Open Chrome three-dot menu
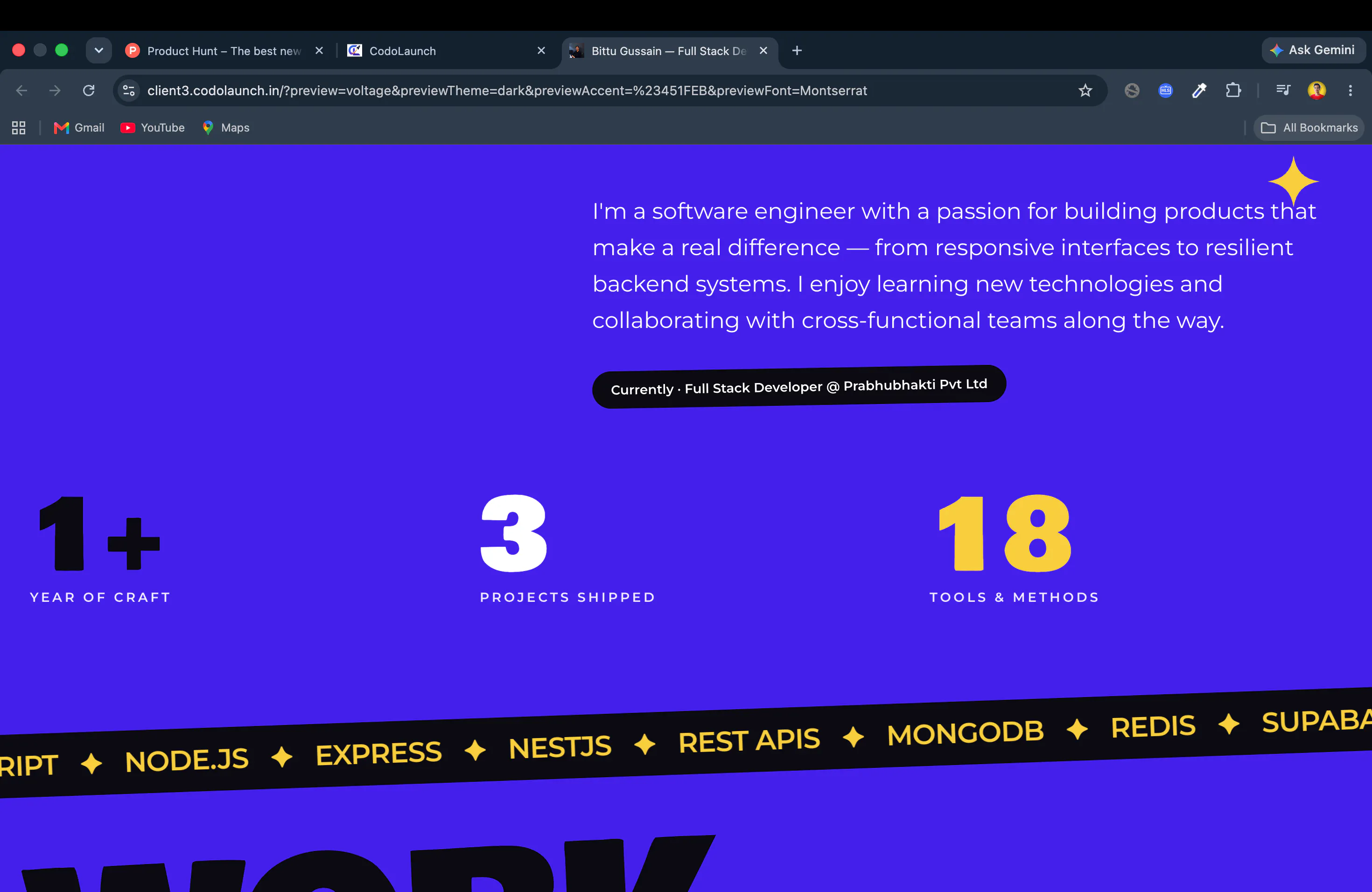Viewport: 1372px width, 892px height. (1350, 91)
